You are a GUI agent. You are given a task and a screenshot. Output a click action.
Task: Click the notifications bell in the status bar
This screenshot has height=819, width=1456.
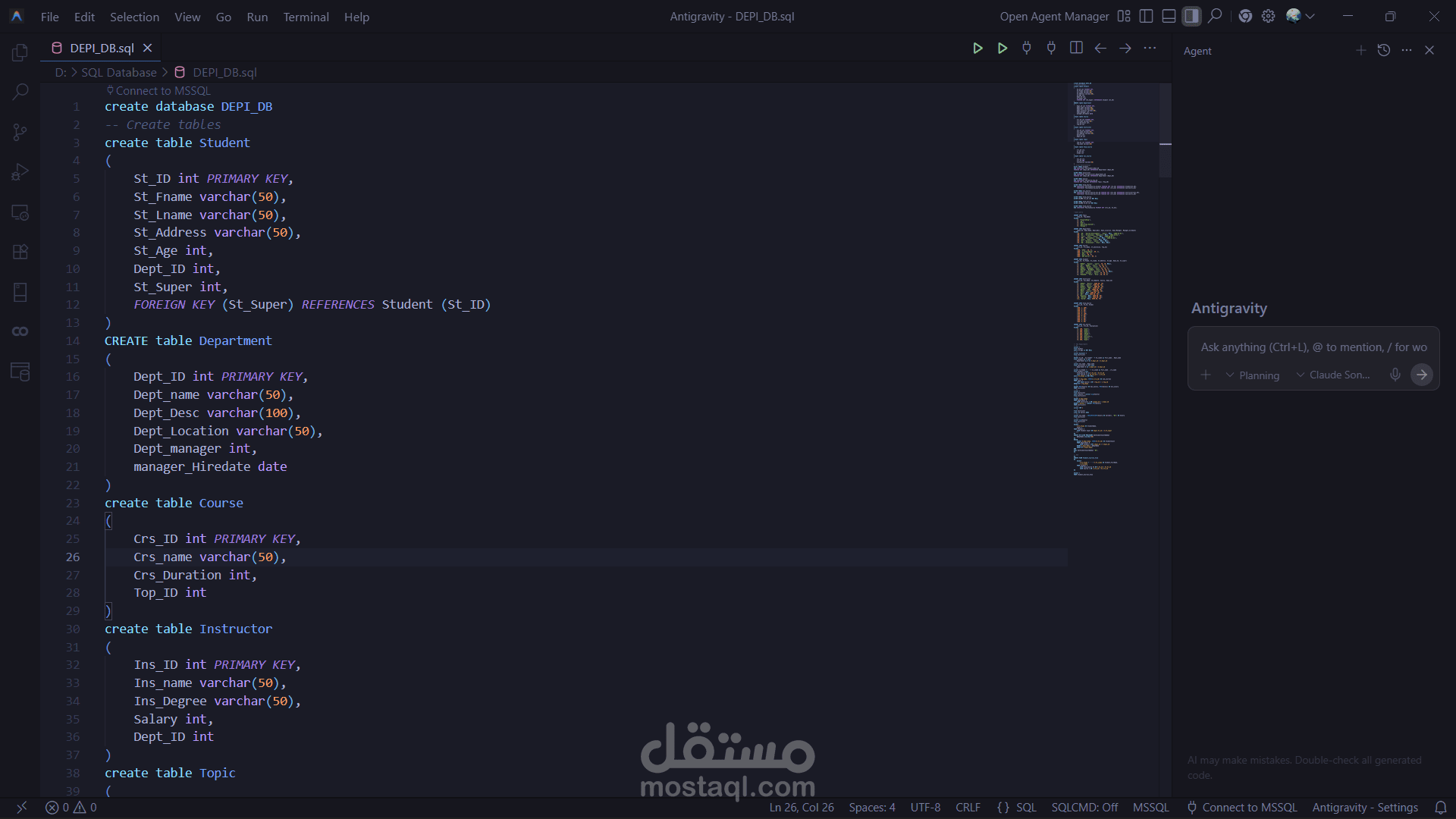tap(1440, 808)
